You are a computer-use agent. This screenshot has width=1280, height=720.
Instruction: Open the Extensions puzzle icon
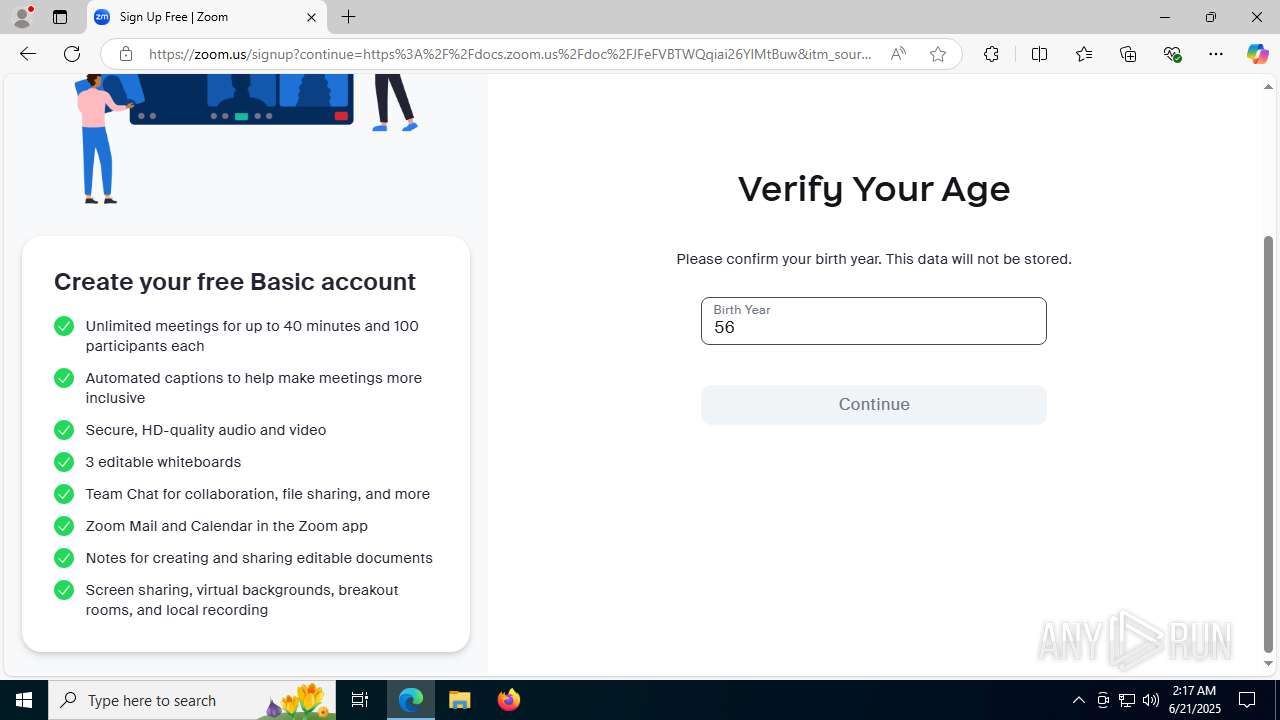(991, 54)
